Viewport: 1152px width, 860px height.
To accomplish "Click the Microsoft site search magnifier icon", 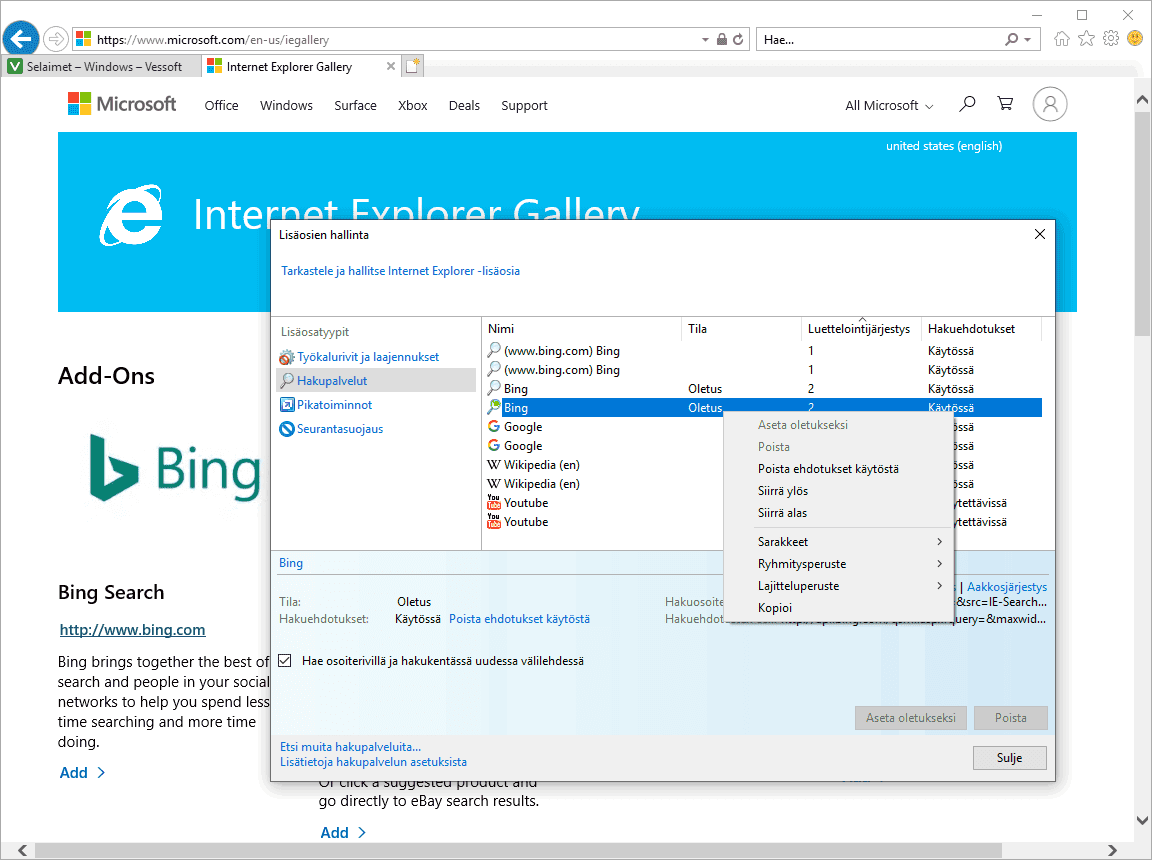I will [967, 104].
